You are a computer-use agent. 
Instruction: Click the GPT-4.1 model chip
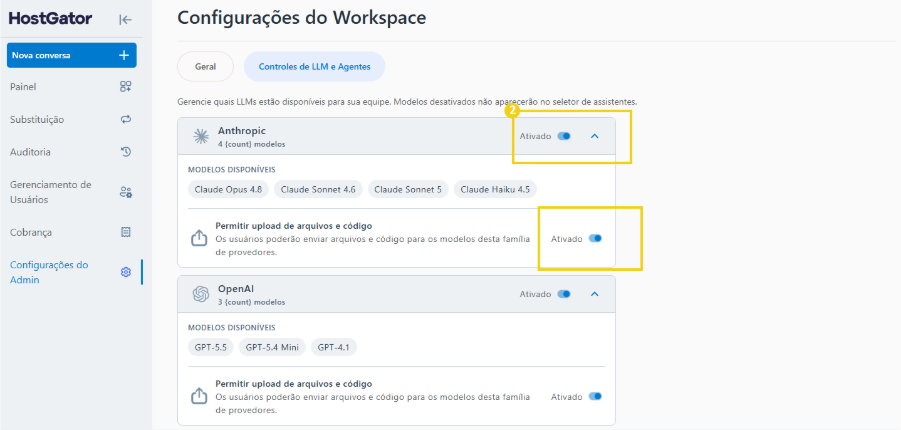tap(334, 347)
